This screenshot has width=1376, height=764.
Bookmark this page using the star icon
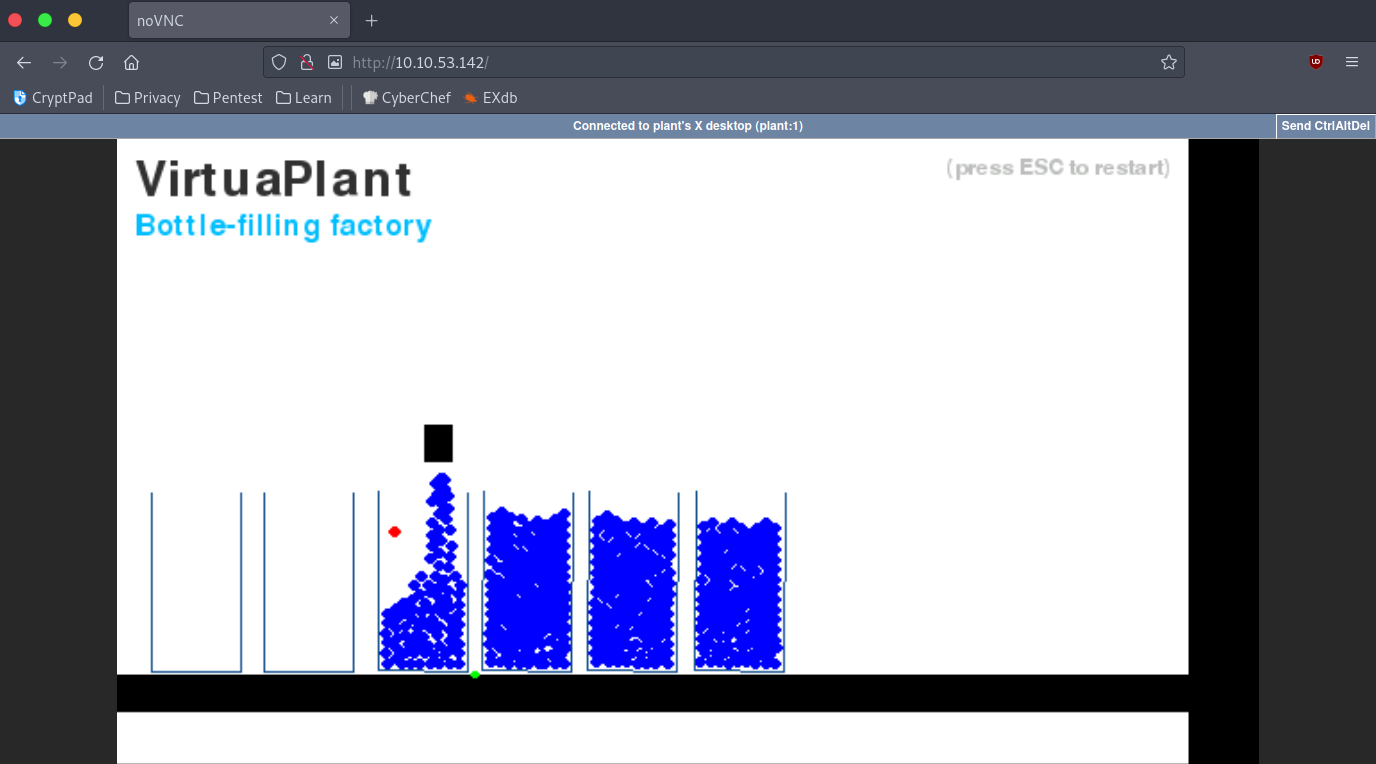pyautogui.click(x=1168, y=61)
